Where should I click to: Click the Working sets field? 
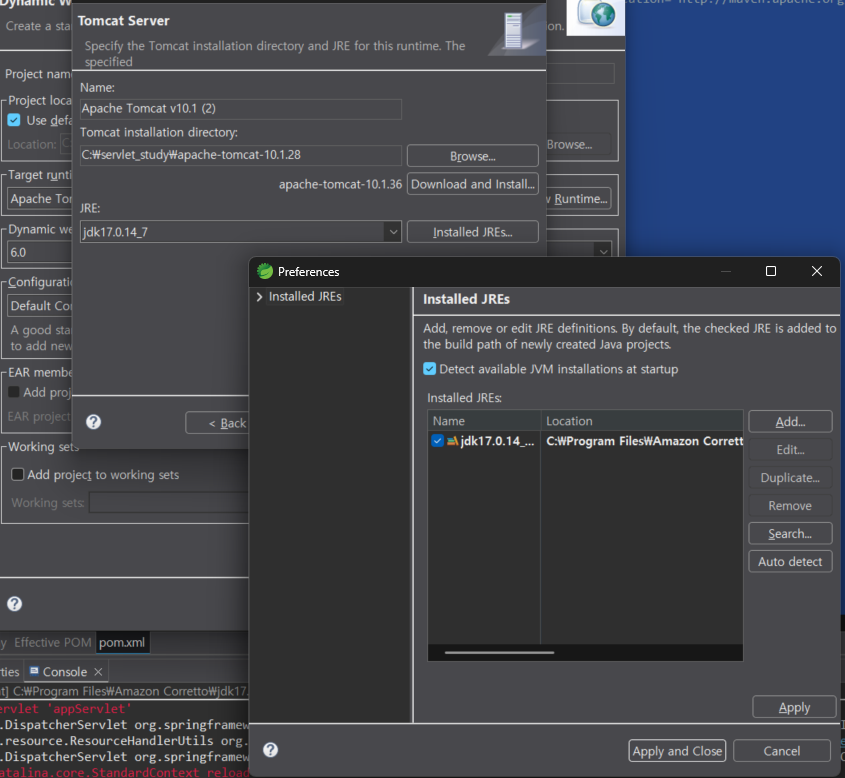(x=169, y=503)
